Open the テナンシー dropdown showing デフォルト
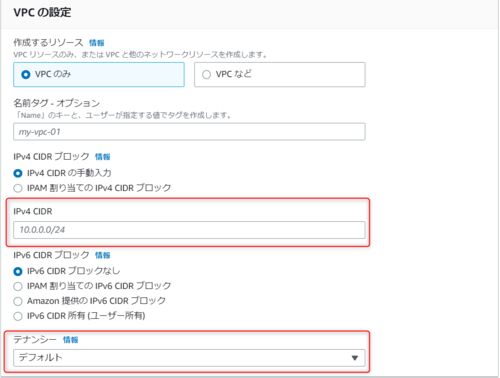Screen dimensions: 500x378 189,358
